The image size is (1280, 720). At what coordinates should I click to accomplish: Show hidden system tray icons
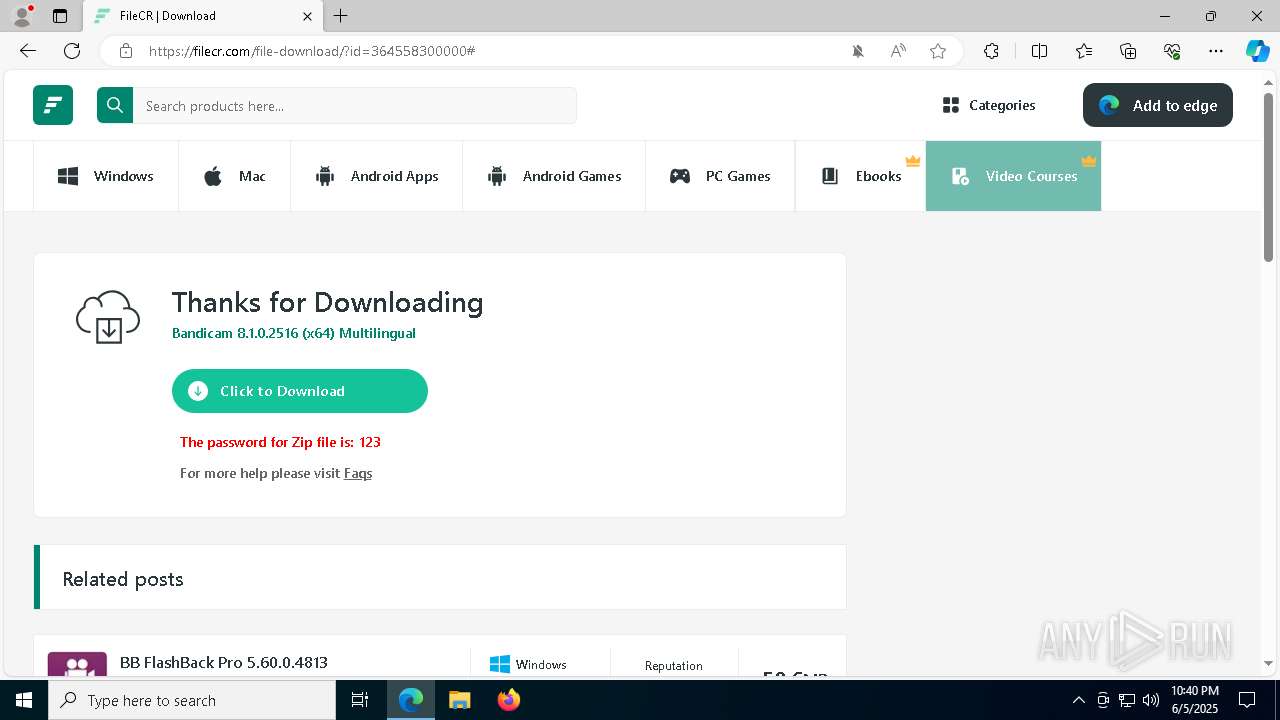pyautogui.click(x=1078, y=700)
